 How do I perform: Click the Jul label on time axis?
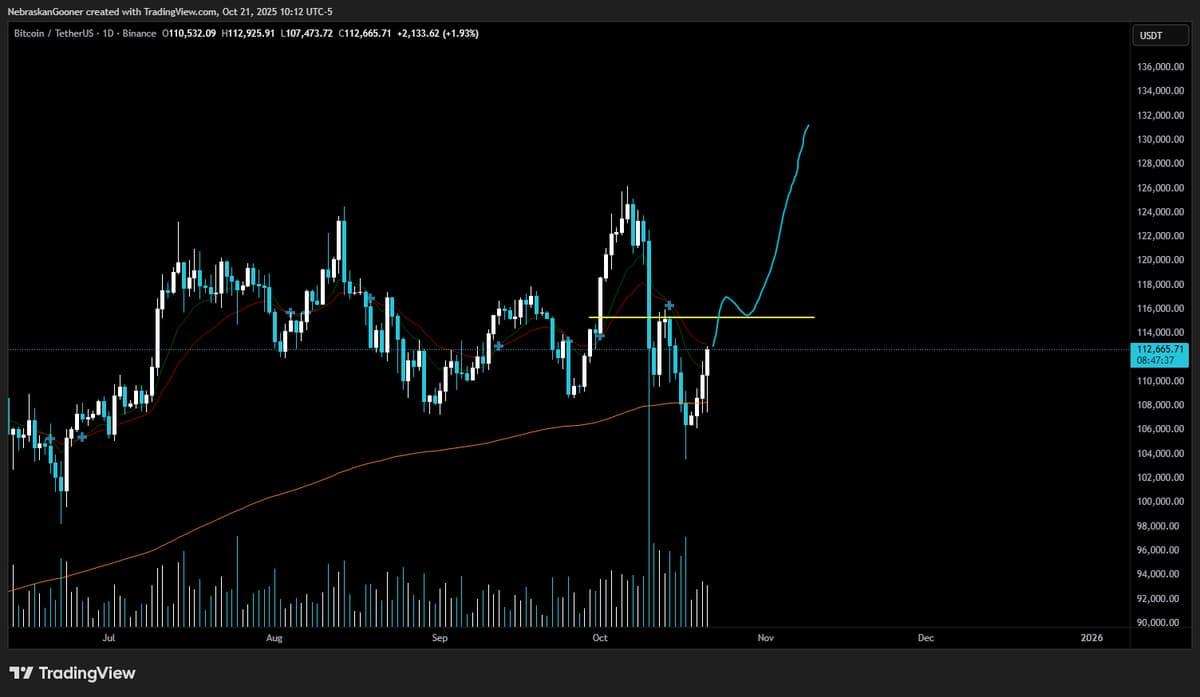click(x=108, y=637)
